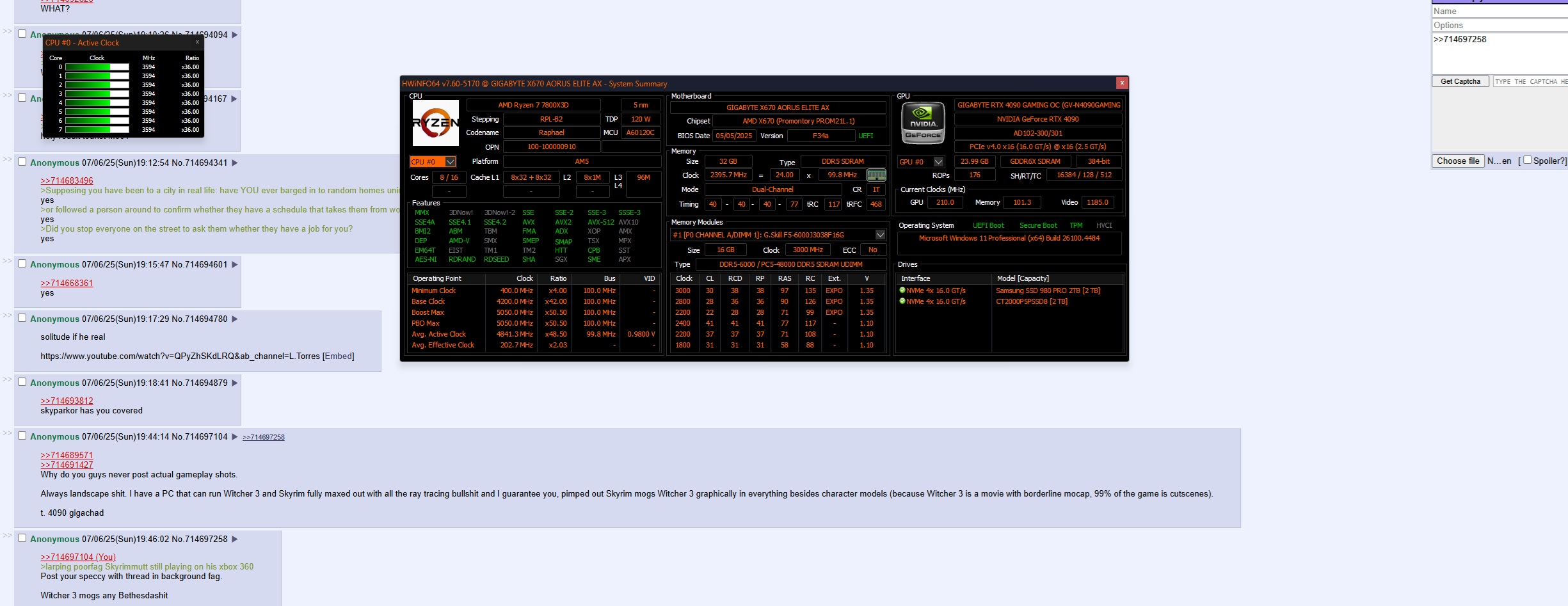
Task: Click the CT2000P5PSSD8 [2 TB] drive entry
Action: [1031, 301]
